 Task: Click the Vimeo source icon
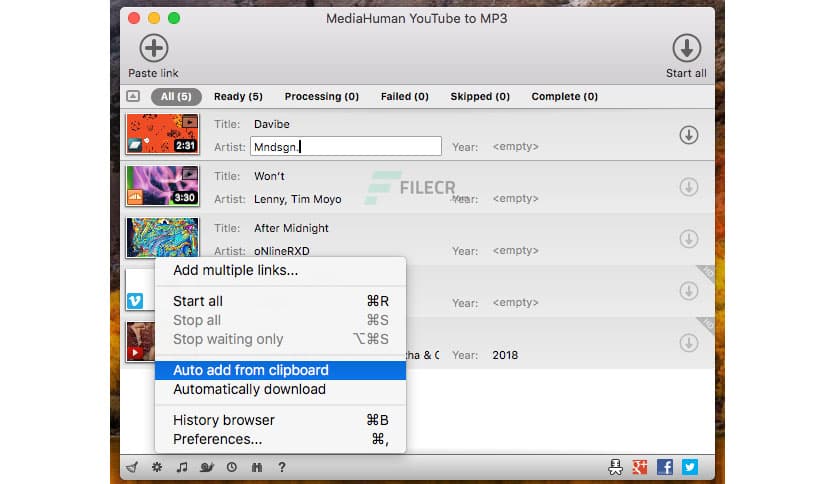point(135,301)
